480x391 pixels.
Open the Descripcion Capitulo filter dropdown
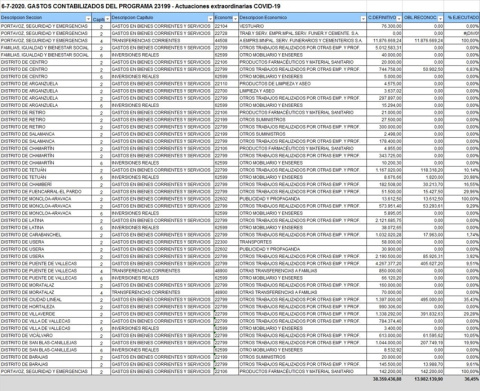pyautogui.click(x=210, y=19)
